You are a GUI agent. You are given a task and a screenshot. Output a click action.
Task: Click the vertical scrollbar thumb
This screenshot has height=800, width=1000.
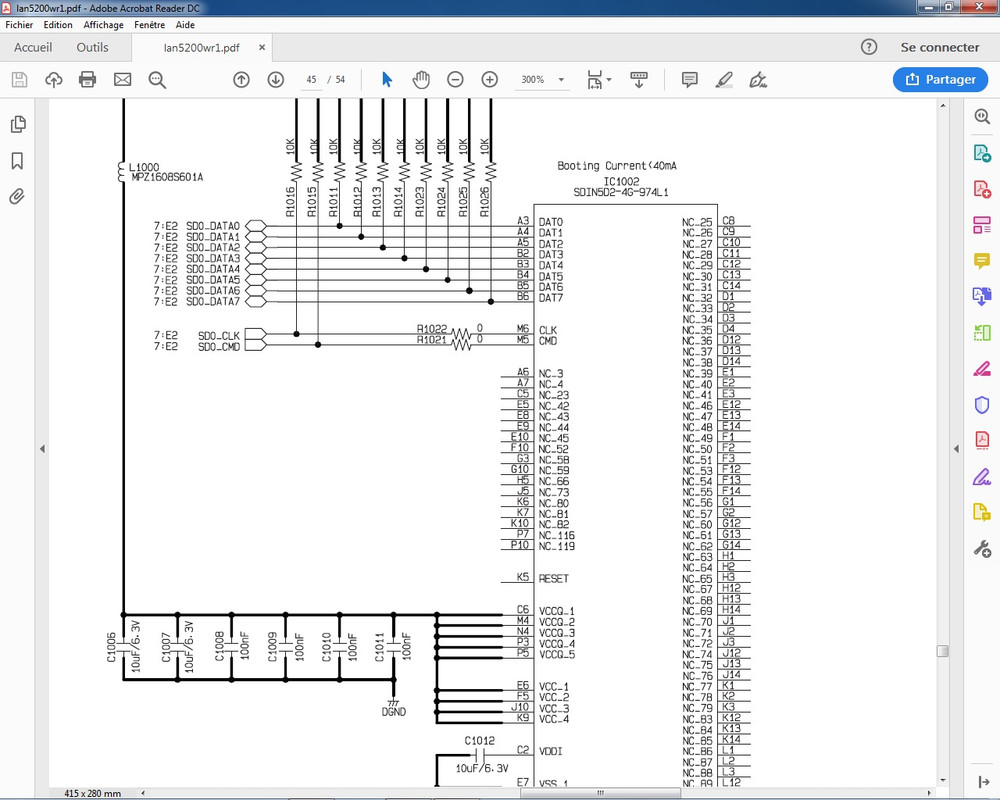click(x=943, y=651)
